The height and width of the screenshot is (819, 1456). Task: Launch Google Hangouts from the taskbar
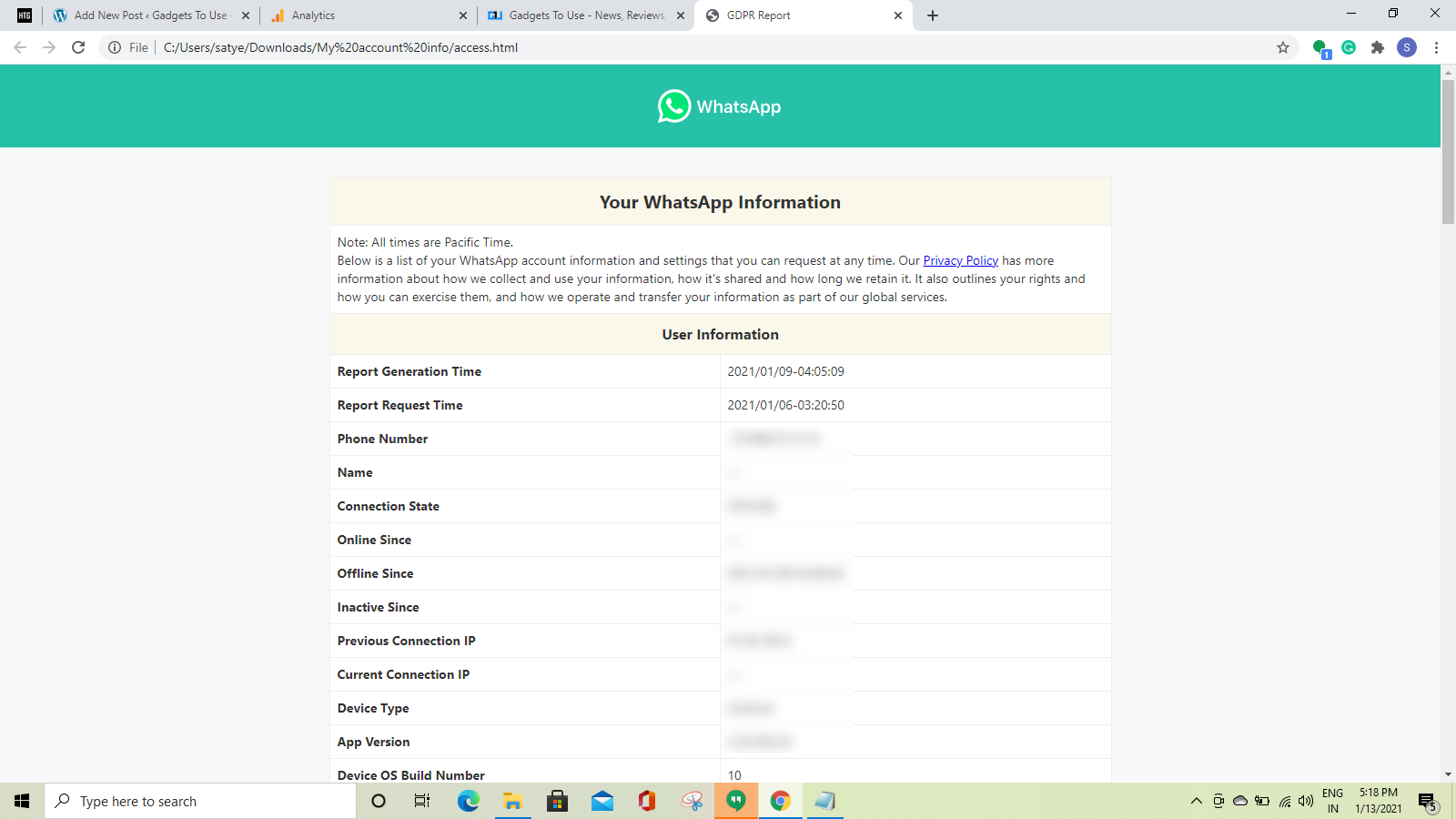pos(735,801)
